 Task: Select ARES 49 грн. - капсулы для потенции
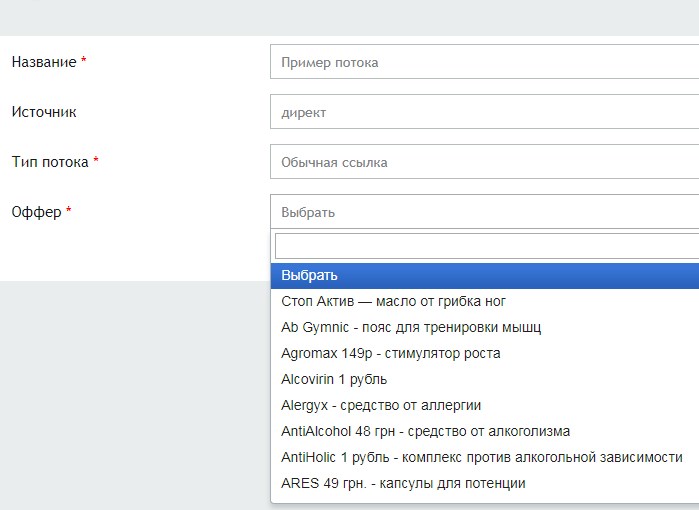pyautogui.click(x=403, y=483)
